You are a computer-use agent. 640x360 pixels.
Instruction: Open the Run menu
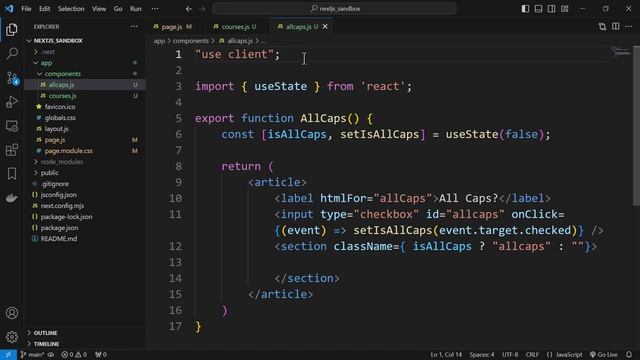(136, 9)
